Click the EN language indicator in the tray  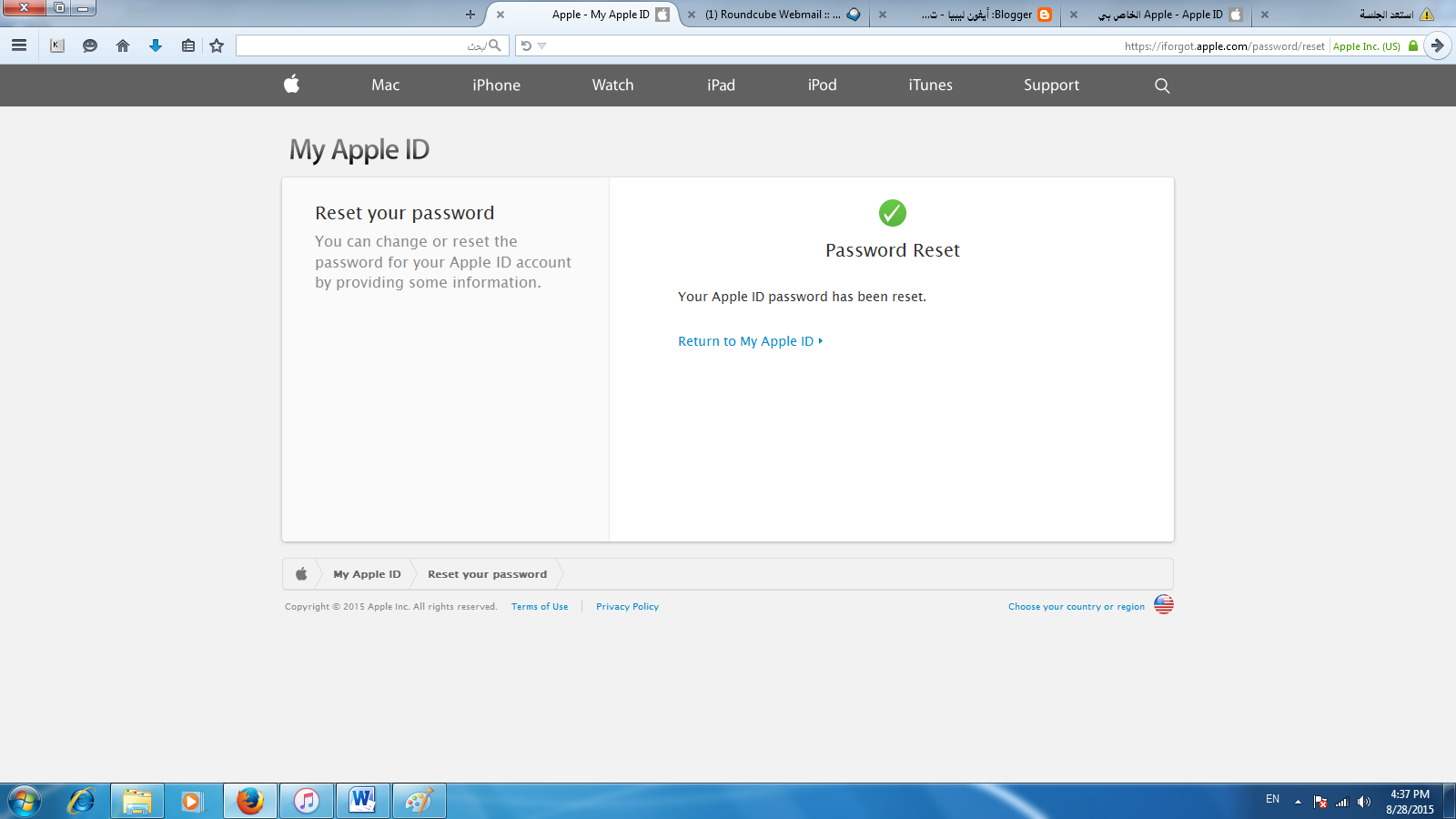pyautogui.click(x=1272, y=799)
